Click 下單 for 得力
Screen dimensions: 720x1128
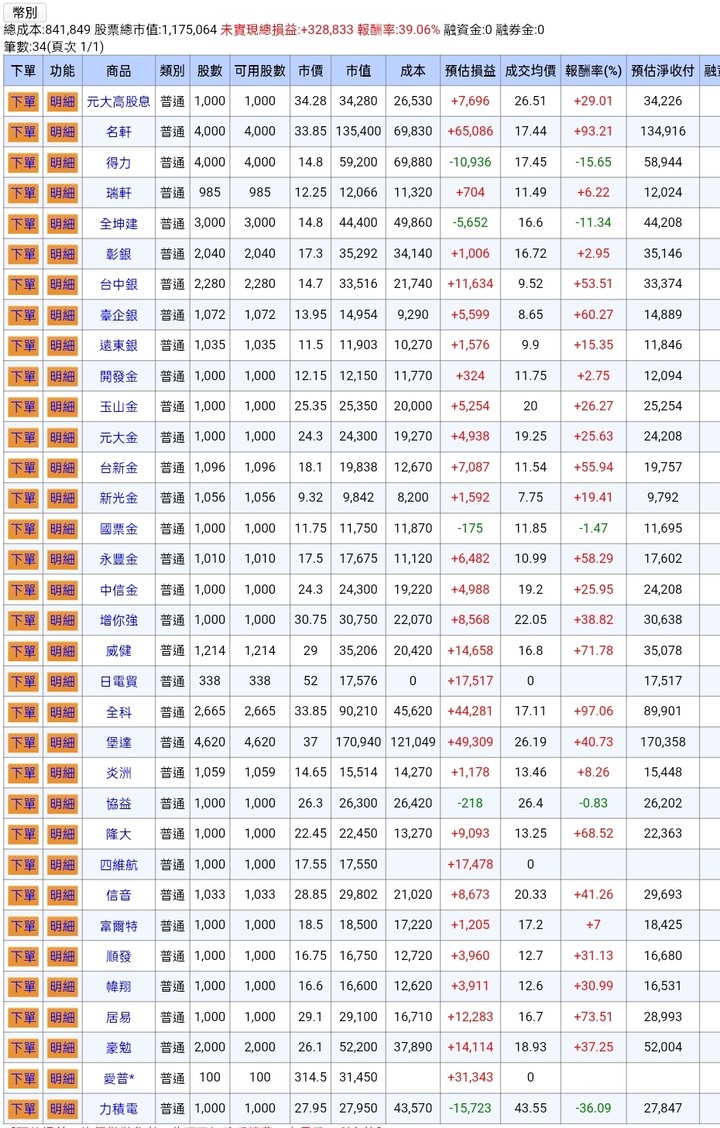(23, 163)
